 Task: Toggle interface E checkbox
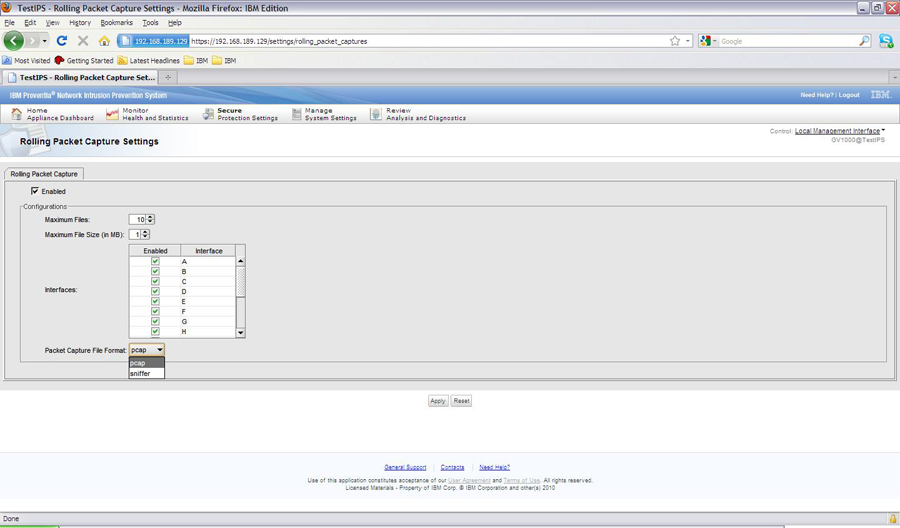point(155,301)
